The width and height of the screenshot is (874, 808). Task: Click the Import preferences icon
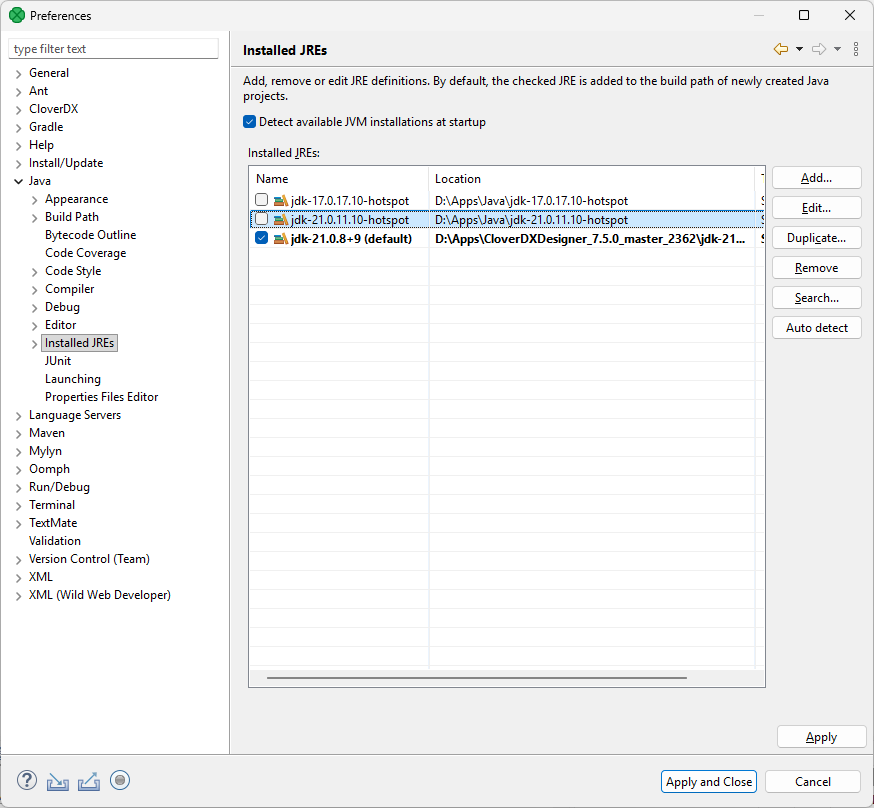pos(58,781)
